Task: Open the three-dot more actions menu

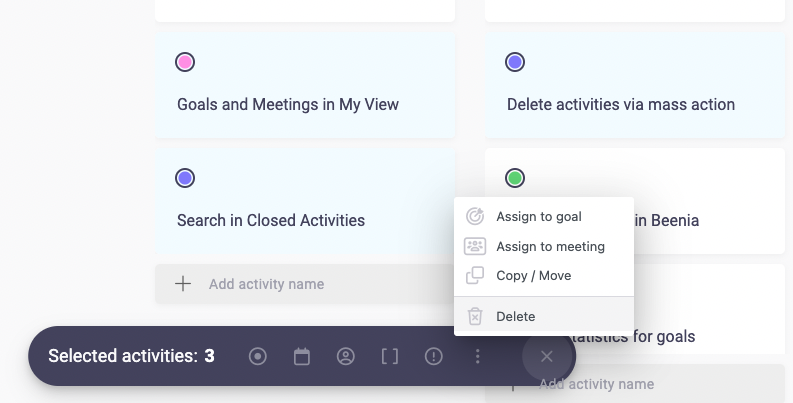Action: coord(478,356)
